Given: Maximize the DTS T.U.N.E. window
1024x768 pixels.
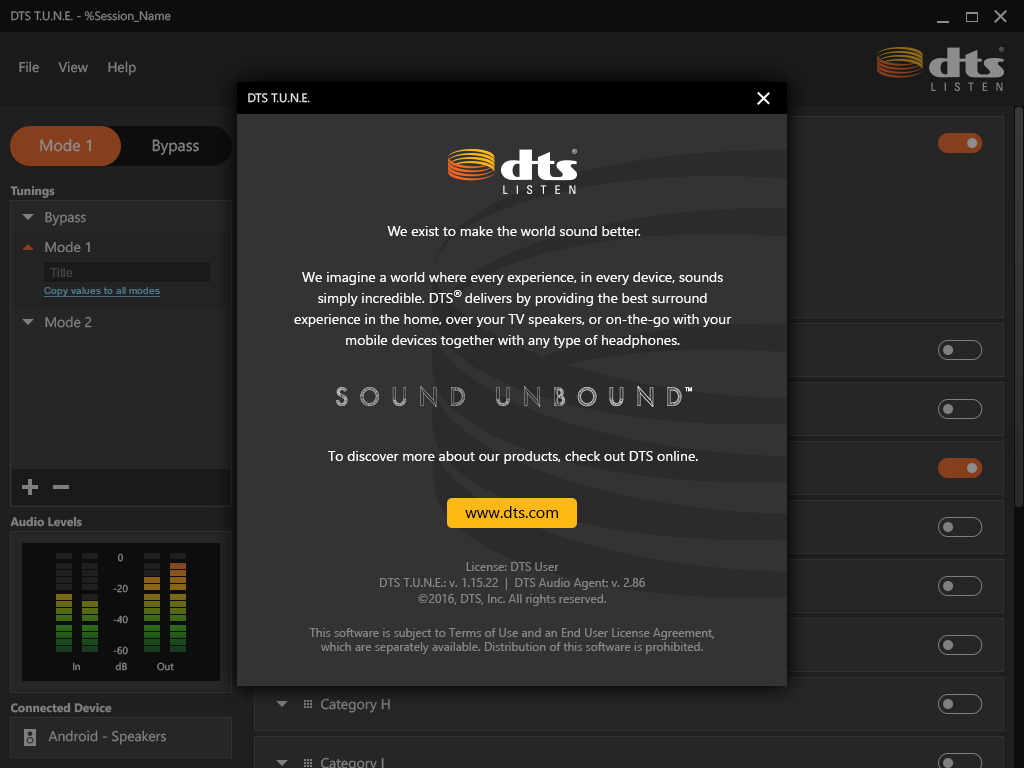Looking at the screenshot, I should tap(972, 16).
